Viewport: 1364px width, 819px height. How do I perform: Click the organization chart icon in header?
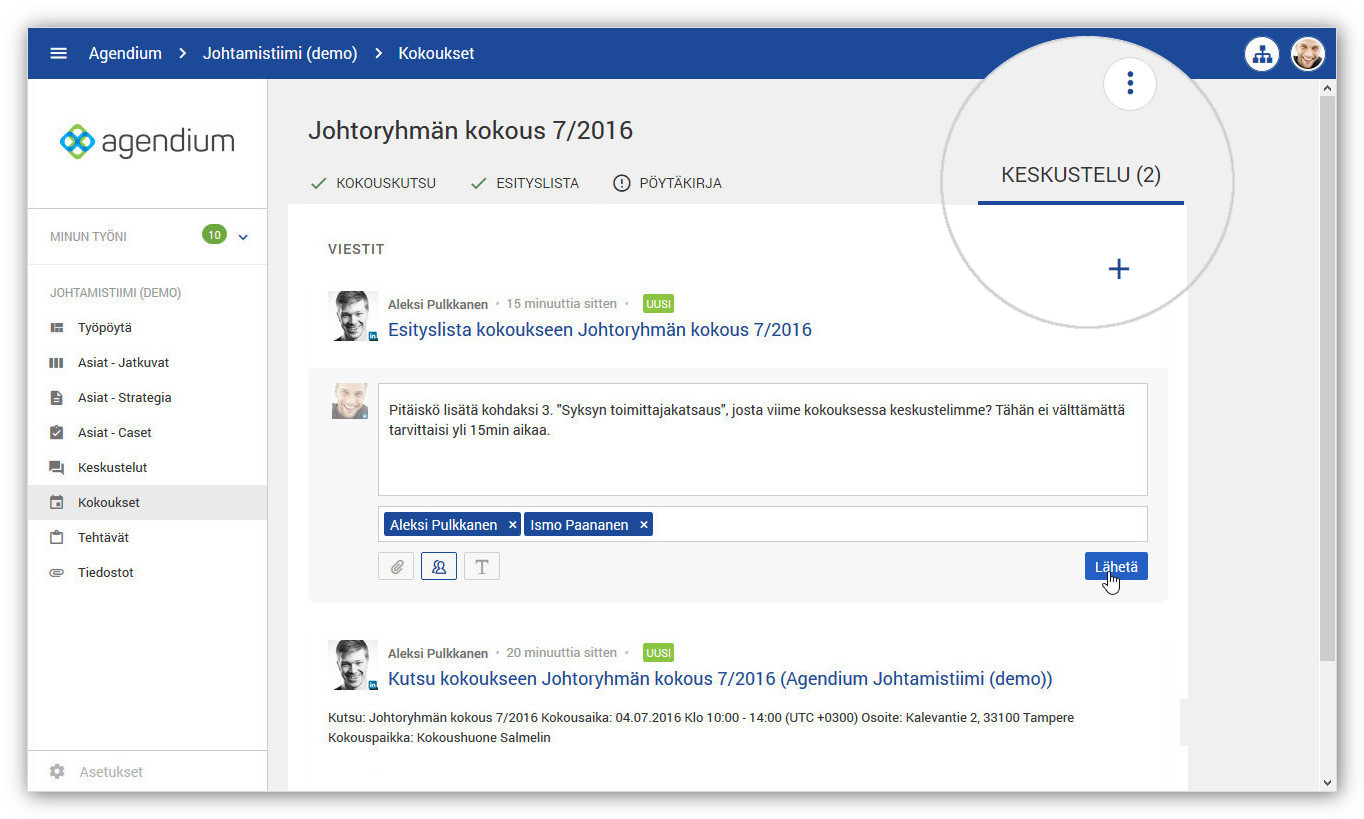1262,54
